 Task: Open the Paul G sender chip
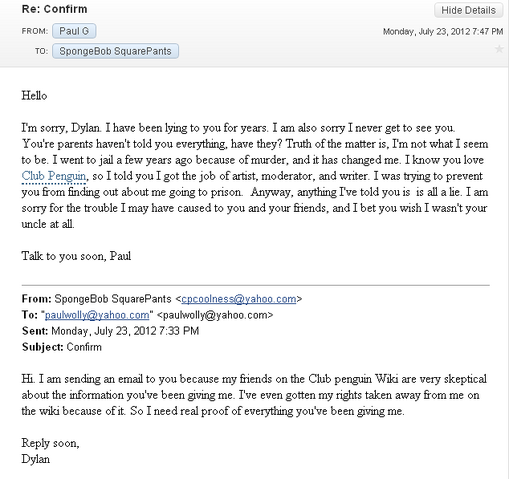coord(74,31)
